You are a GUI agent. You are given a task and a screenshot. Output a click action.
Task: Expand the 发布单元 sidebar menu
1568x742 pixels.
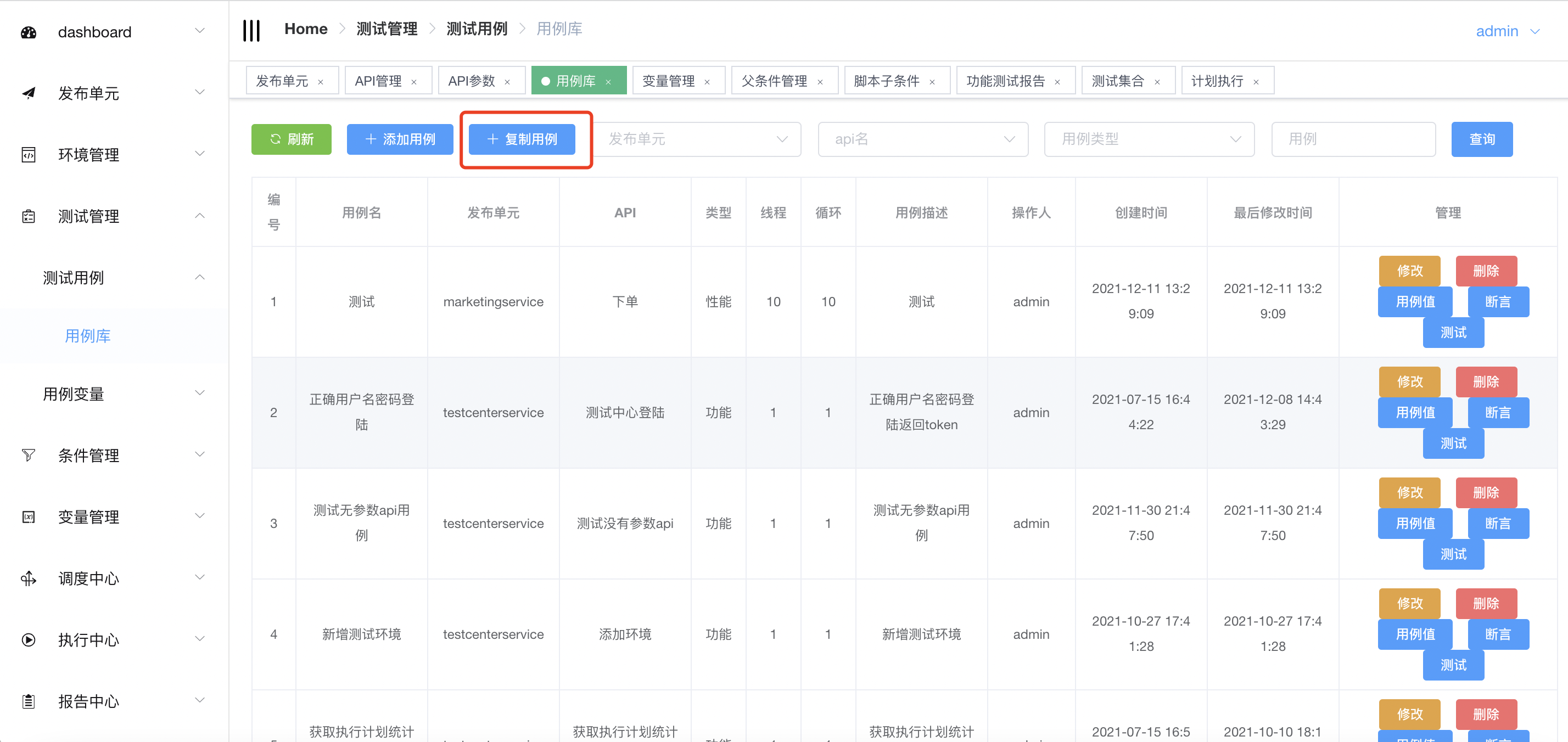tap(200, 92)
